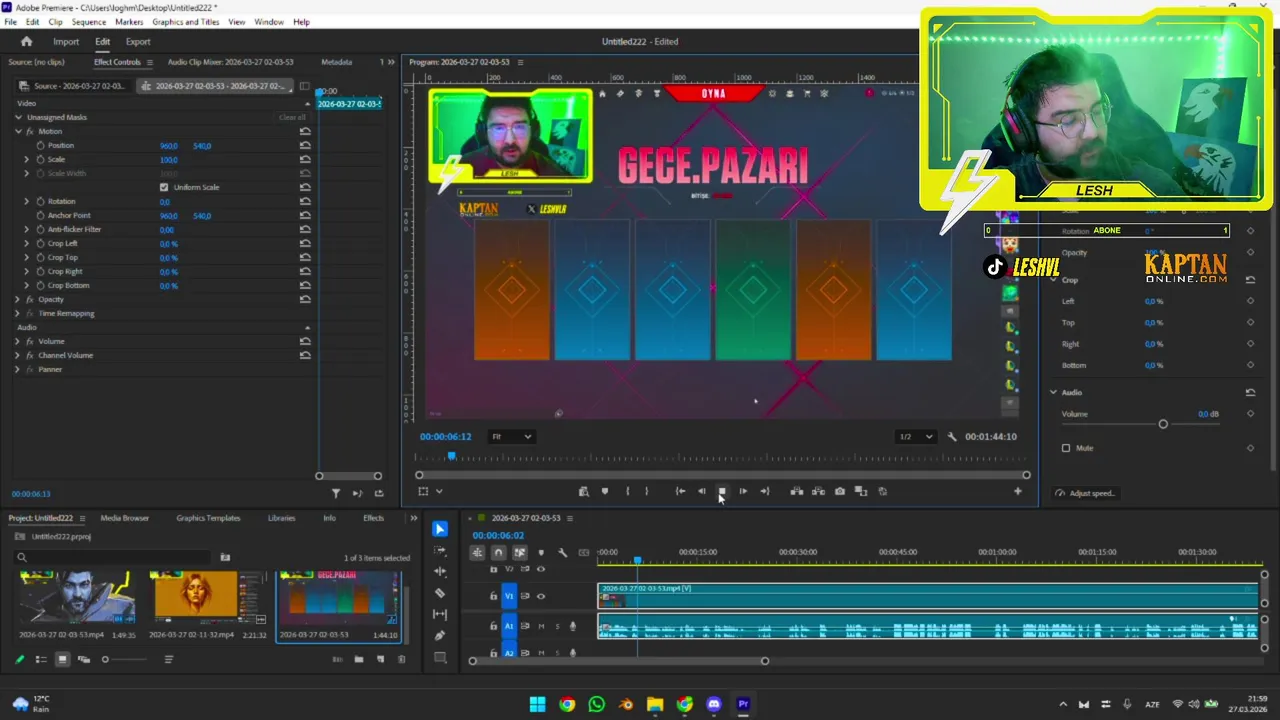Step back one frame
The width and height of the screenshot is (1280, 720).
[701, 491]
